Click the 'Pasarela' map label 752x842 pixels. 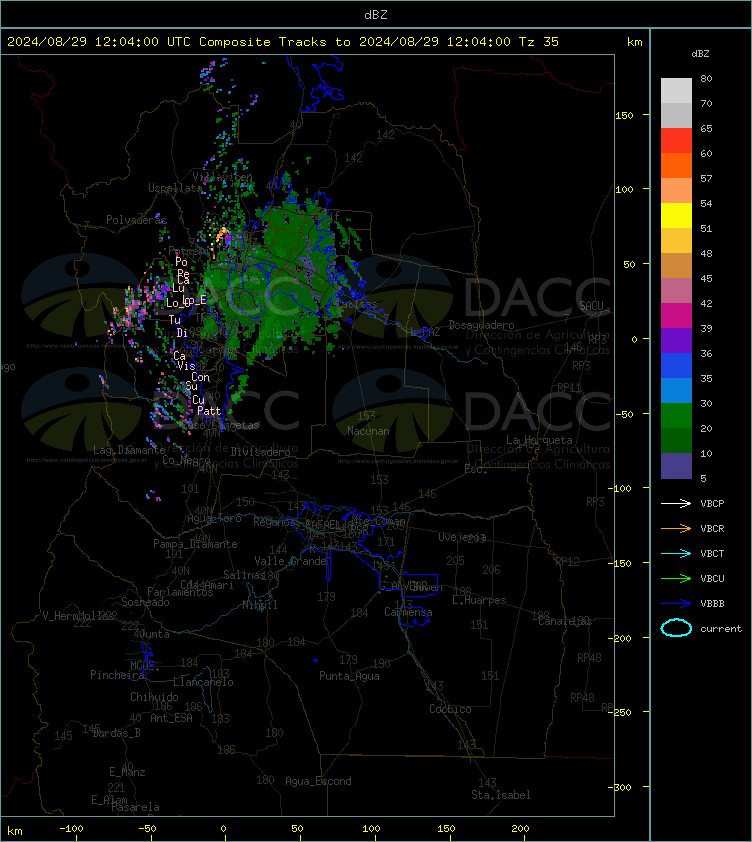pyautogui.click(x=135, y=807)
